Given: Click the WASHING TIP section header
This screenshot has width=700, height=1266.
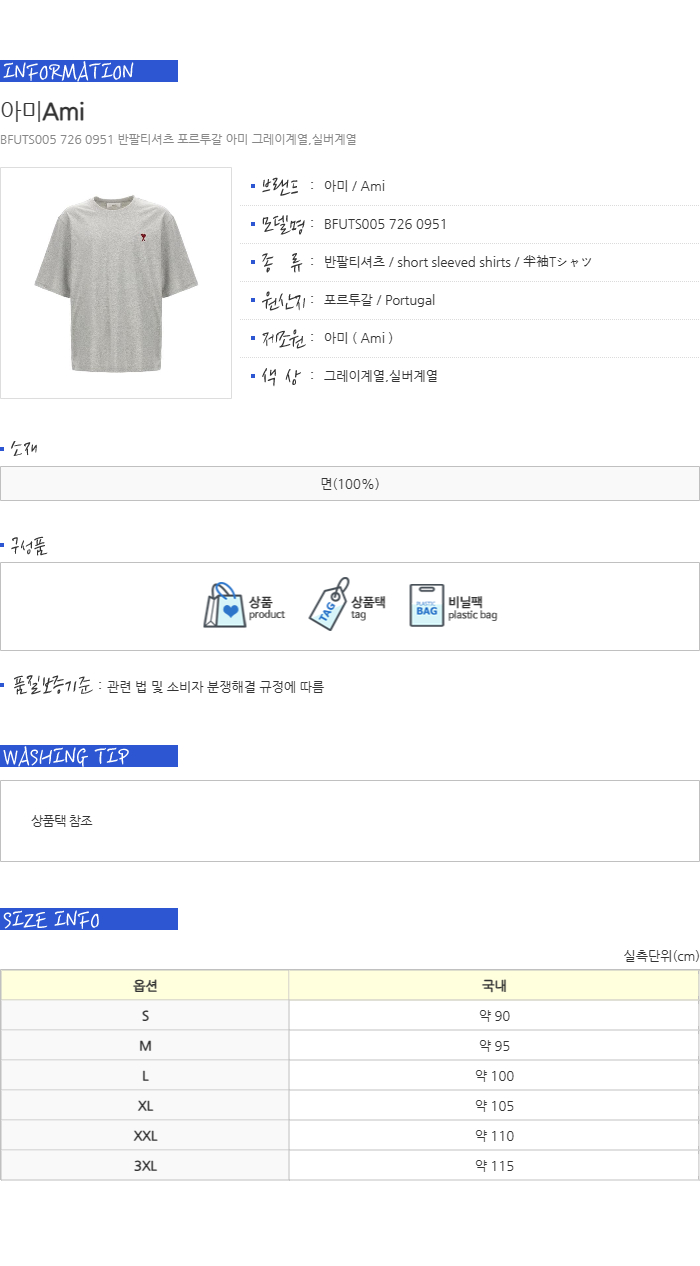Looking at the screenshot, I should click(89, 756).
